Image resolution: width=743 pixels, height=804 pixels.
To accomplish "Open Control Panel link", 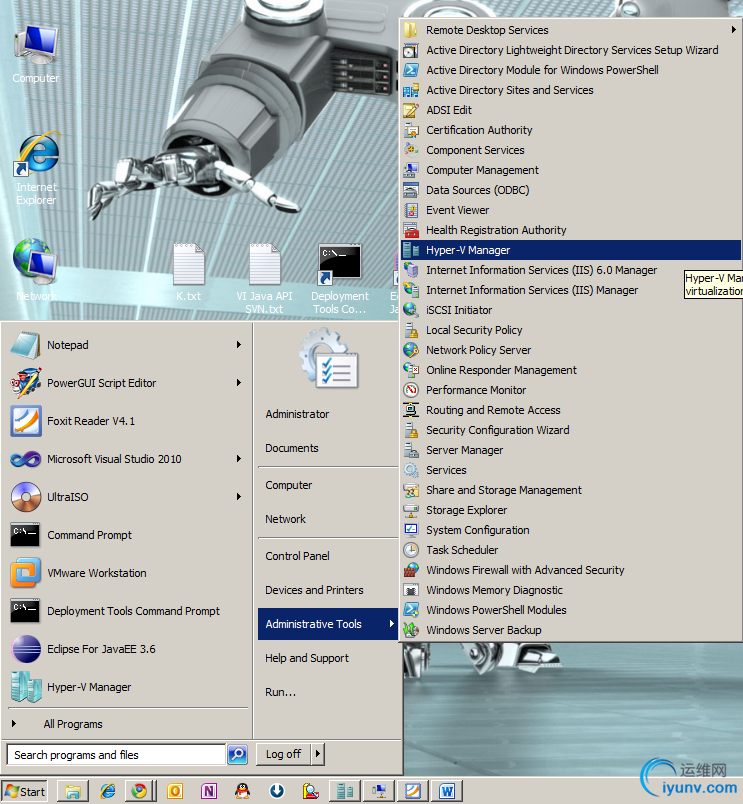I will click(x=297, y=556).
